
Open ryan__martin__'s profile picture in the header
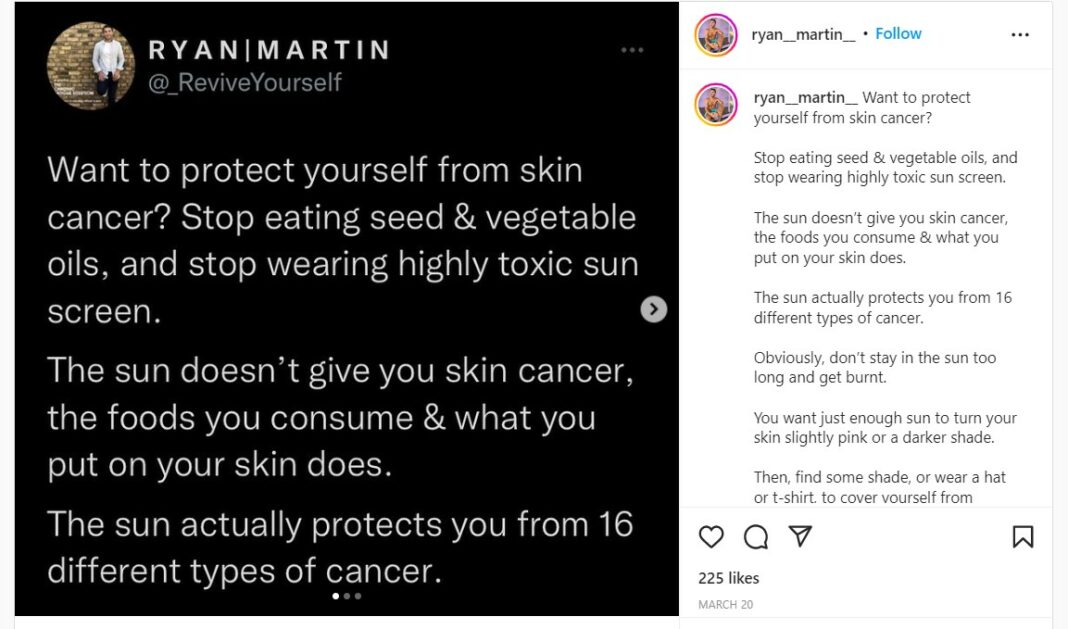pos(715,33)
